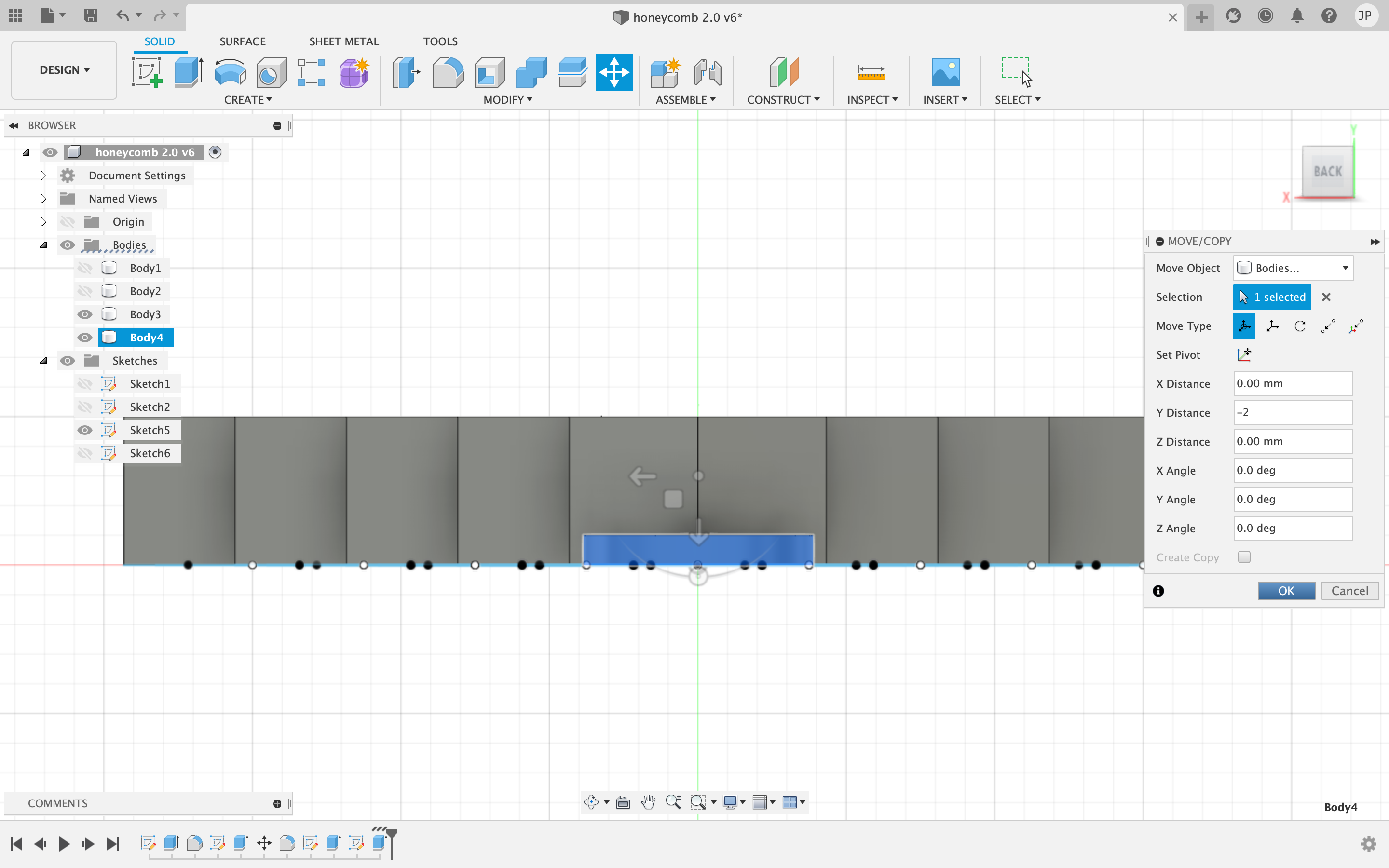Show hidden Sketch1

pos(85,383)
